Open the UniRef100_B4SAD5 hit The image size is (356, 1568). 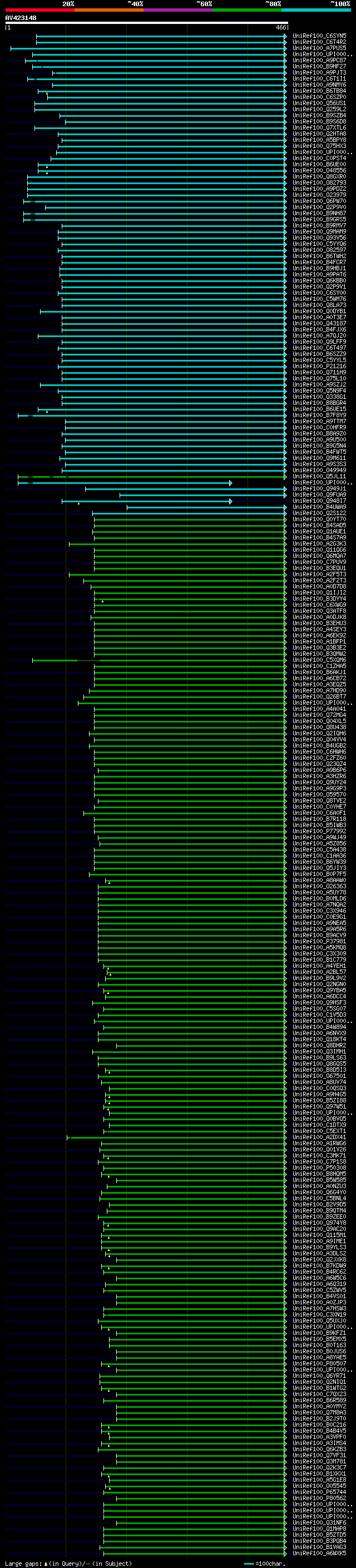click(319, 525)
